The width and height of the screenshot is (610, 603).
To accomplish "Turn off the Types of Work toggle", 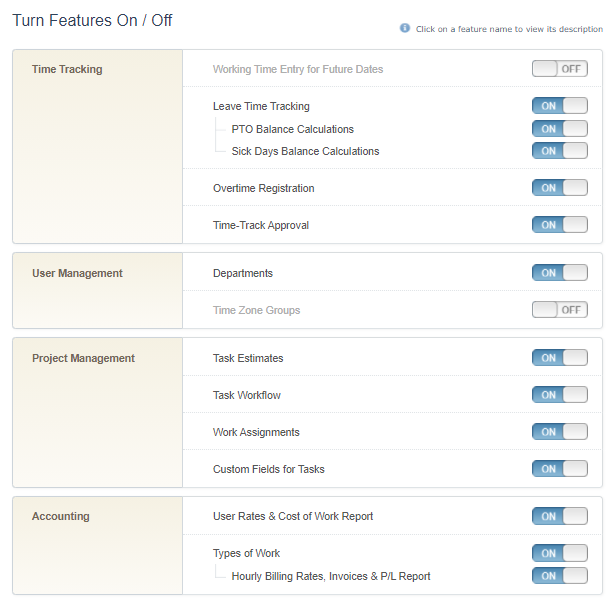I will (559, 553).
